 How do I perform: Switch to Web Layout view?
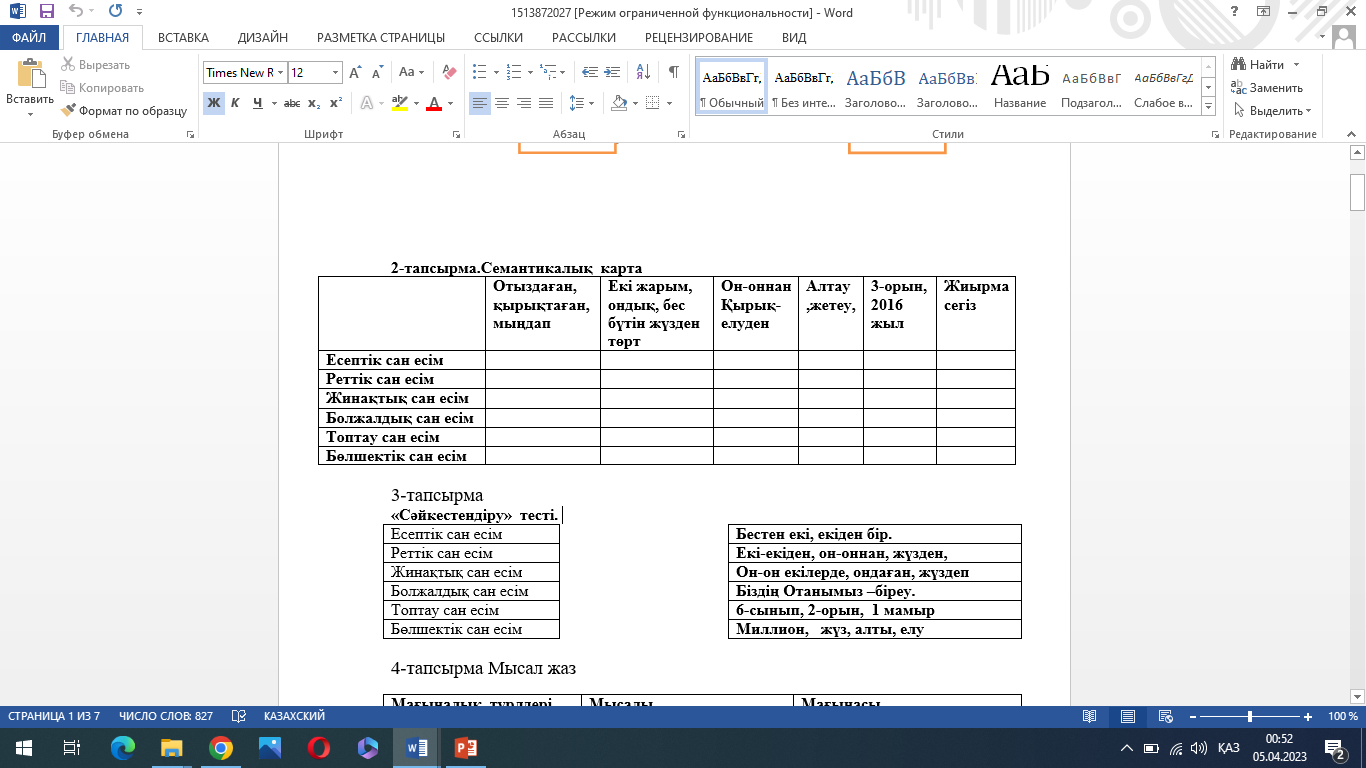[1167, 716]
